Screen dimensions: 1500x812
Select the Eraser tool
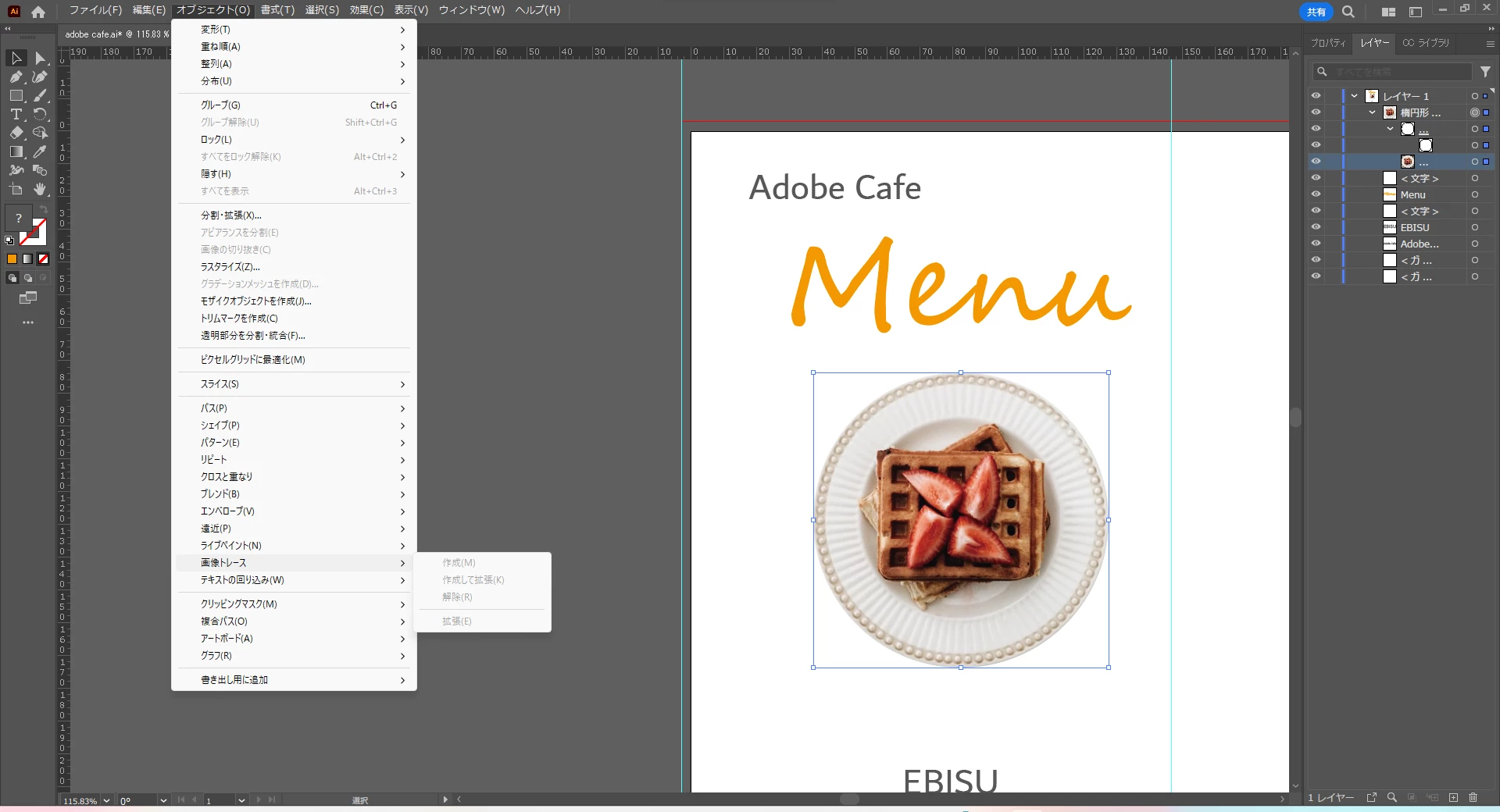[16, 134]
